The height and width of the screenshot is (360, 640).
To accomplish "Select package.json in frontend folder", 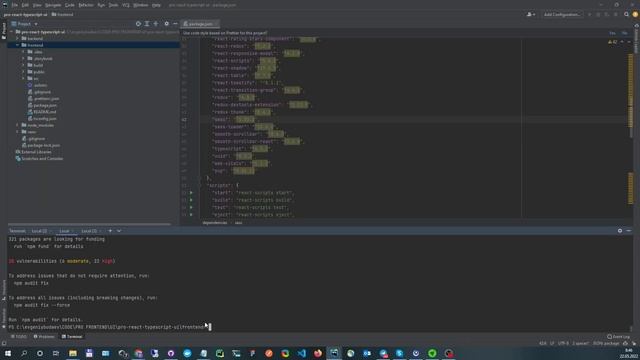I will coord(45,105).
